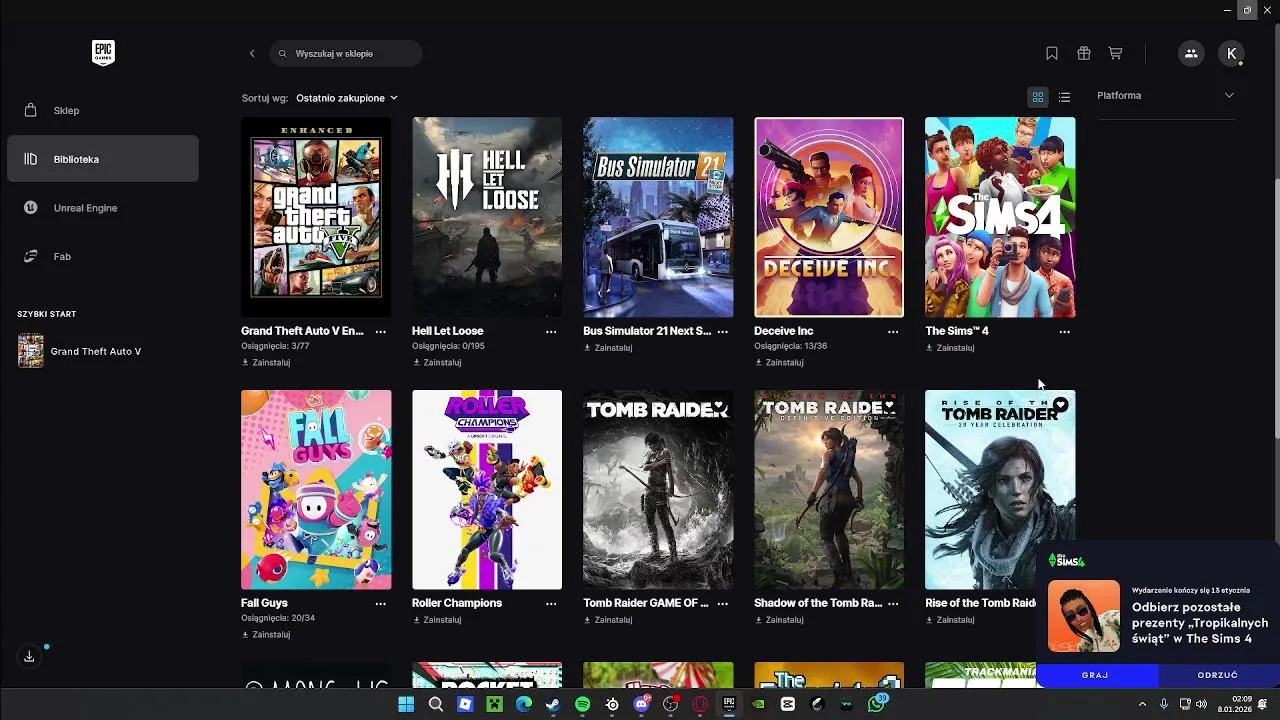
Task: Open WhatsApp from the taskbar
Action: tap(876, 704)
